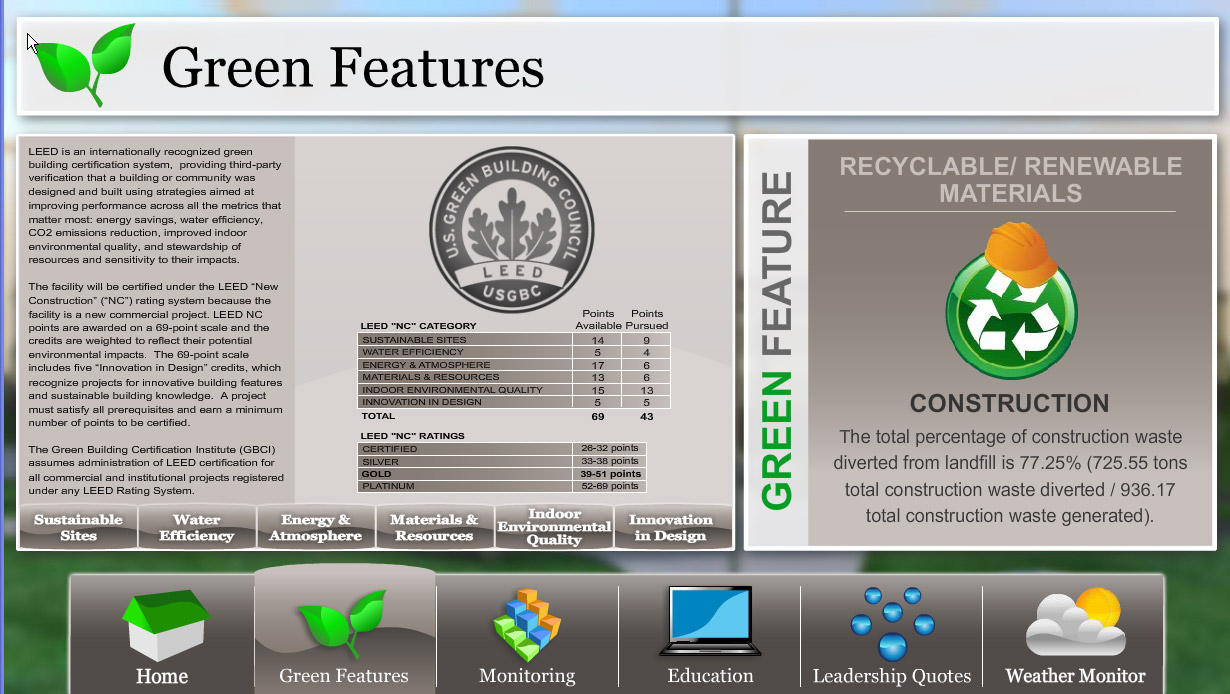Click the RECYCLABLE/ RENEWABLE MATERIALS heading
Image resolution: width=1230 pixels, height=694 pixels.
1010,180
